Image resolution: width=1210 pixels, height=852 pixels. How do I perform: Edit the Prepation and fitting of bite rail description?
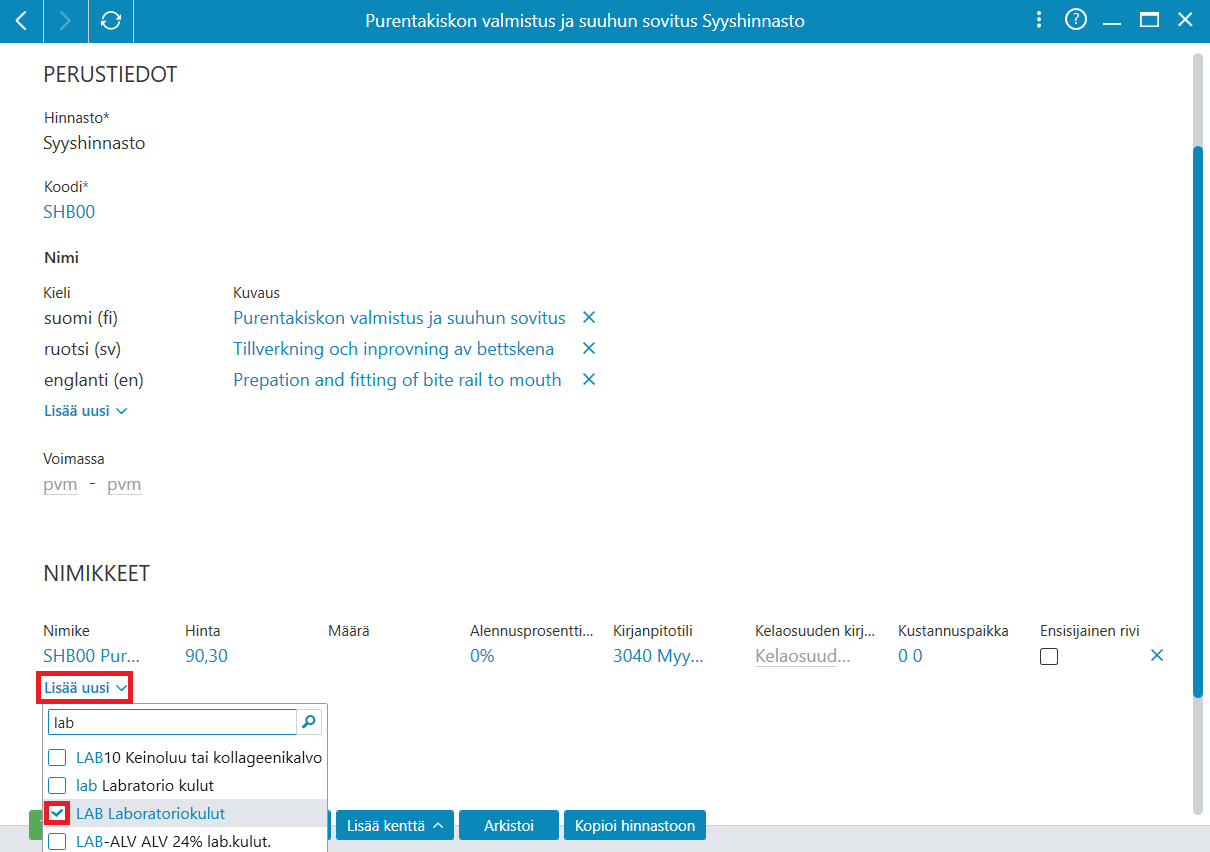point(397,380)
